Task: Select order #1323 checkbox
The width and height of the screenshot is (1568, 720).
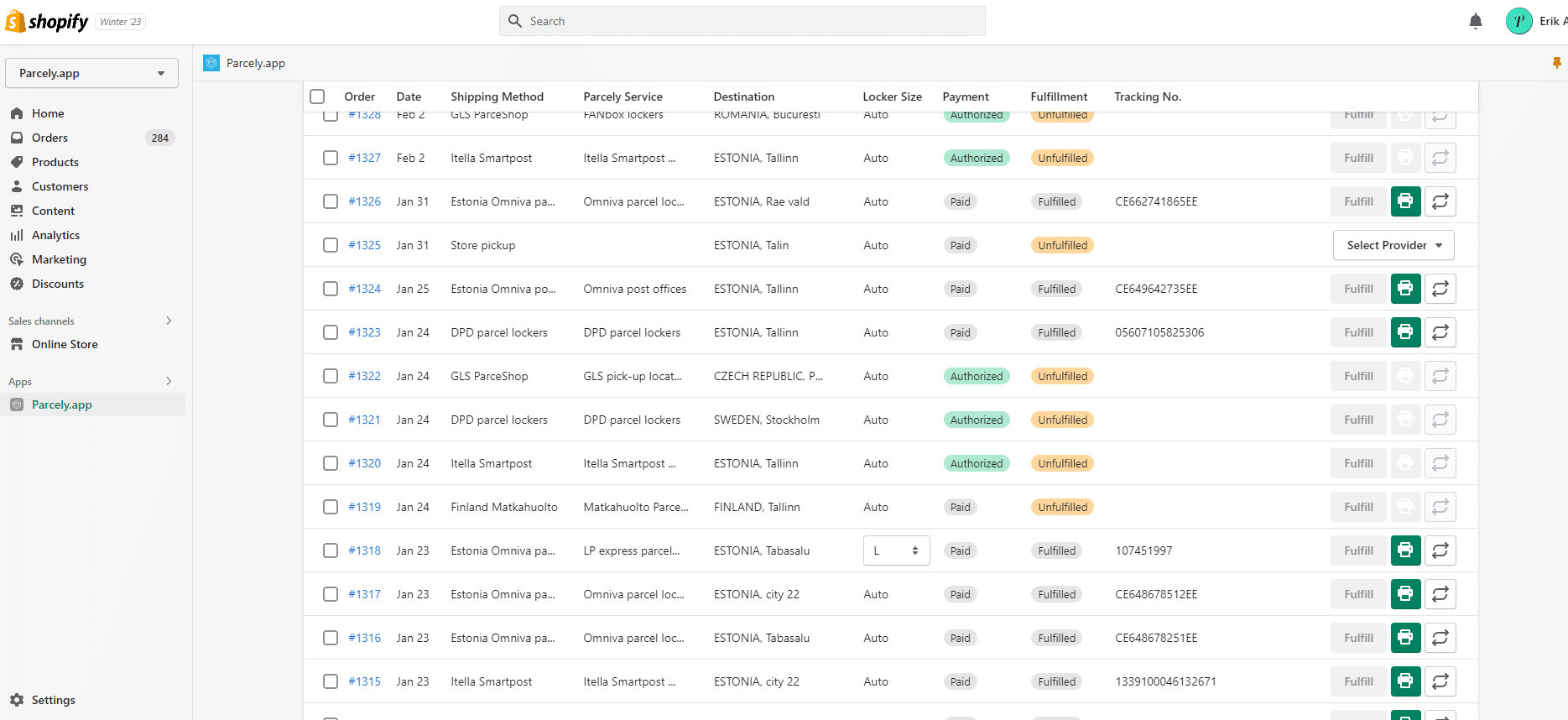Action: pos(331,332)
